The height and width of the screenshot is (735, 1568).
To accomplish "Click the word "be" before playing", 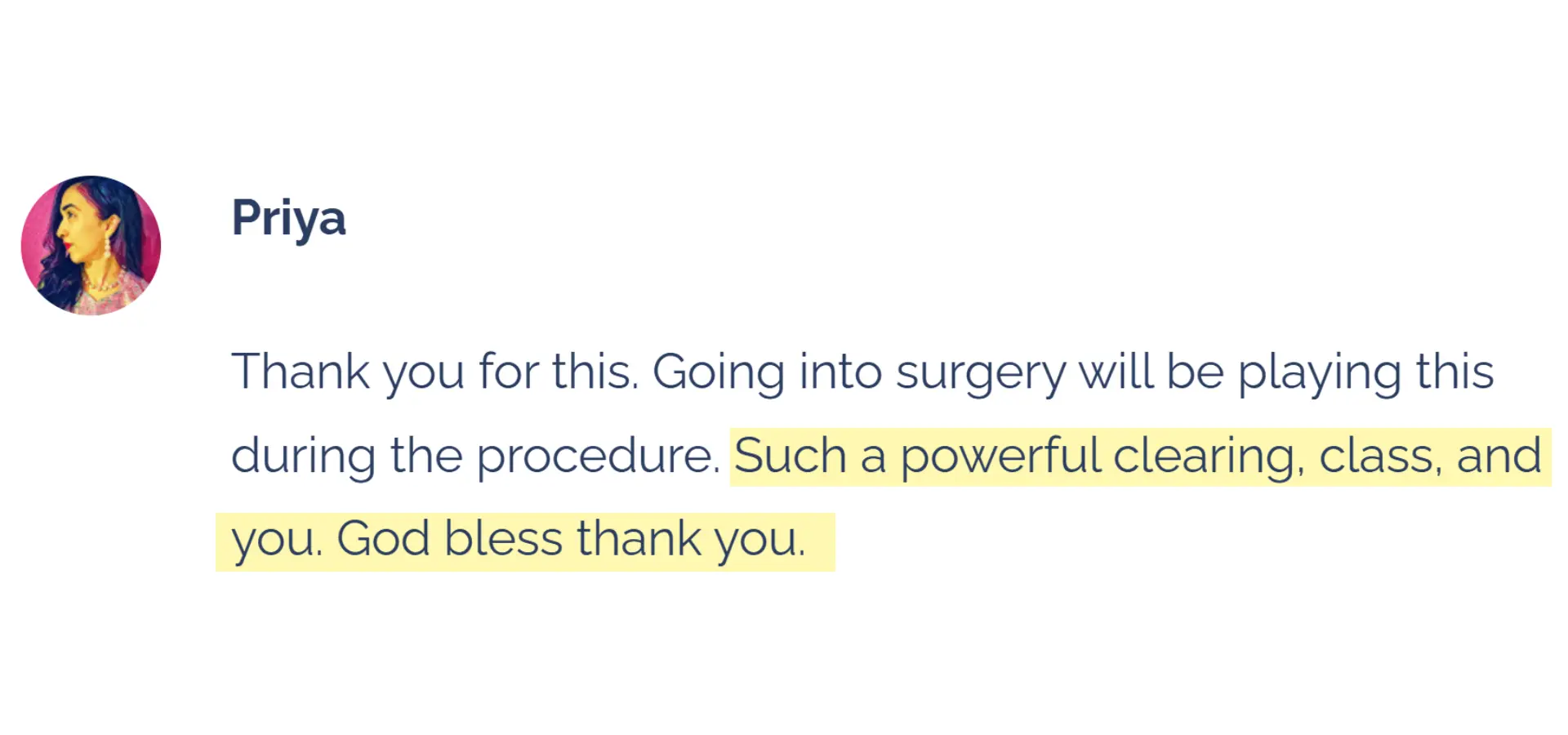I will tap(1195, 372).
